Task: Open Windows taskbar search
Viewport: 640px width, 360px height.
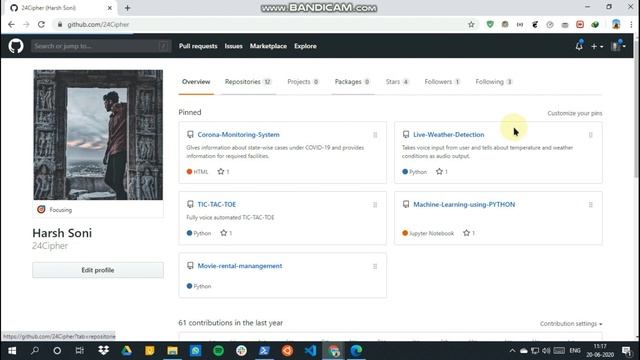Action: [35, 351]
